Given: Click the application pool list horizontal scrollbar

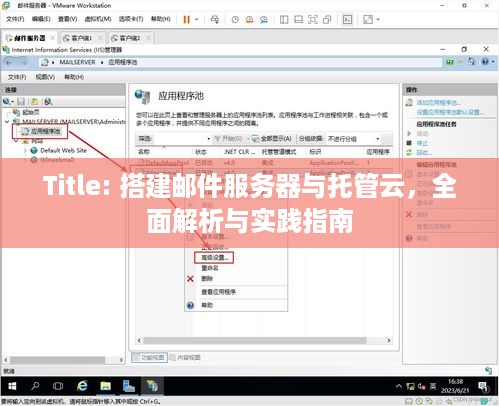Looking at the screenshot, I should pos(255,341).
